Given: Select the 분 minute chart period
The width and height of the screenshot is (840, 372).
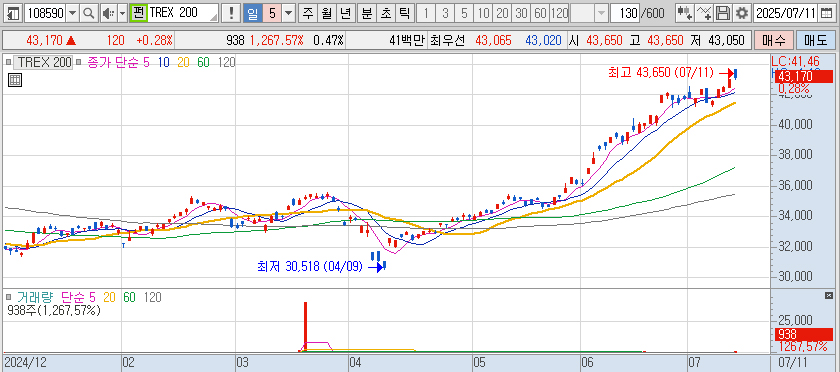Looking at the screenshot, I should [x=366, y=13].
